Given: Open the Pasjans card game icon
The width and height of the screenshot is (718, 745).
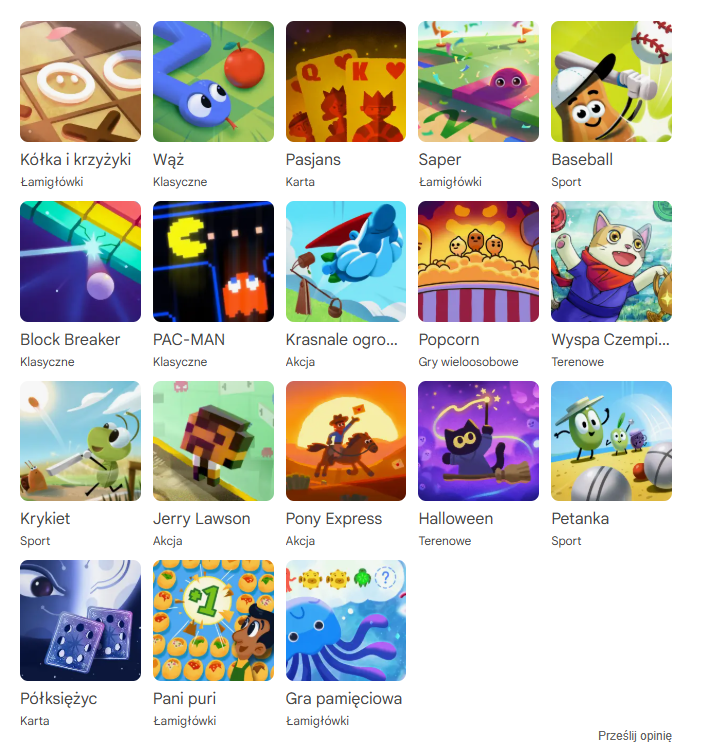Looking at the screenshot, I should click(x=346, y=81).
